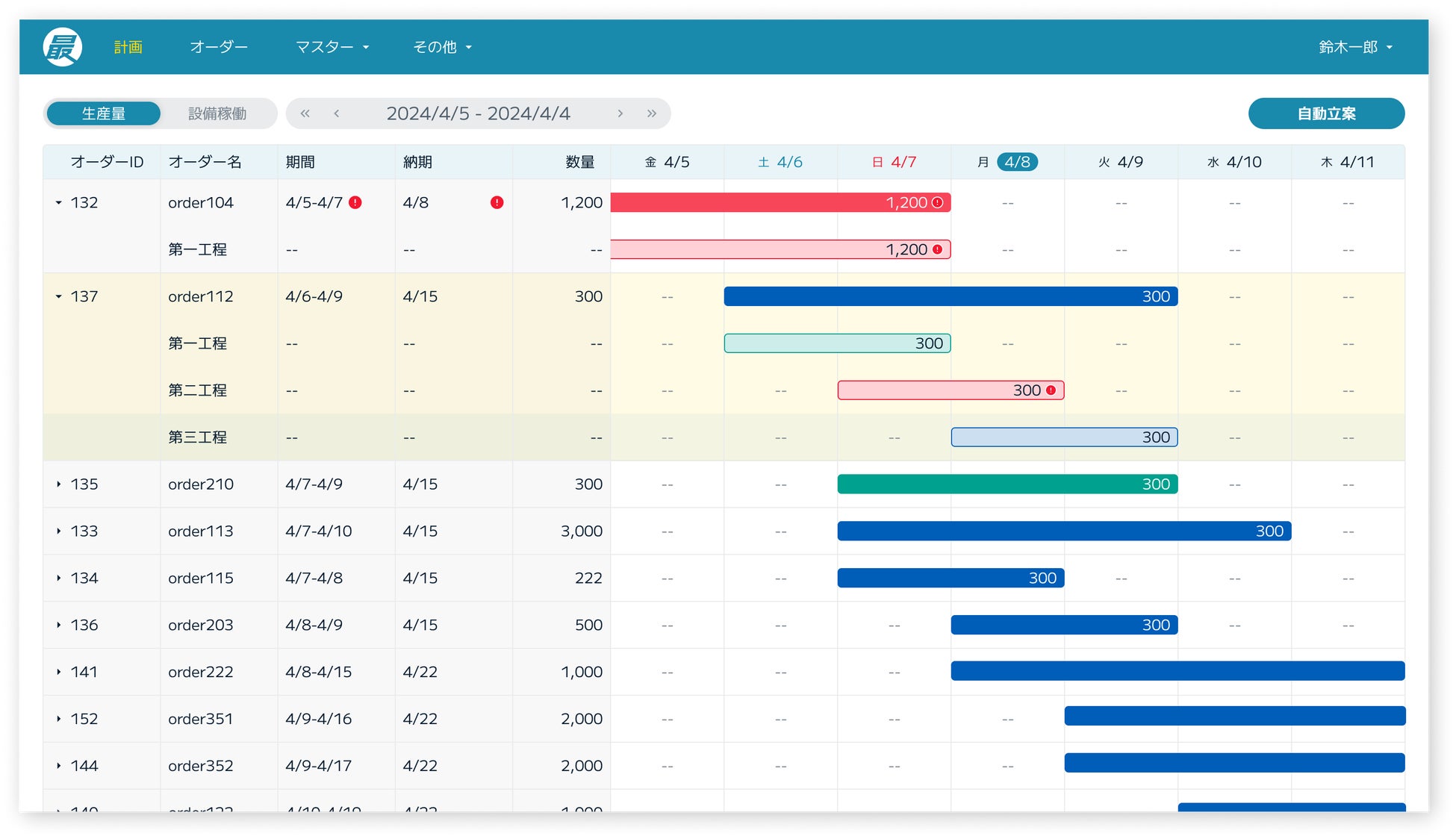
Task: Open the オーダー menu item
Action: click(x=219, y=47)
